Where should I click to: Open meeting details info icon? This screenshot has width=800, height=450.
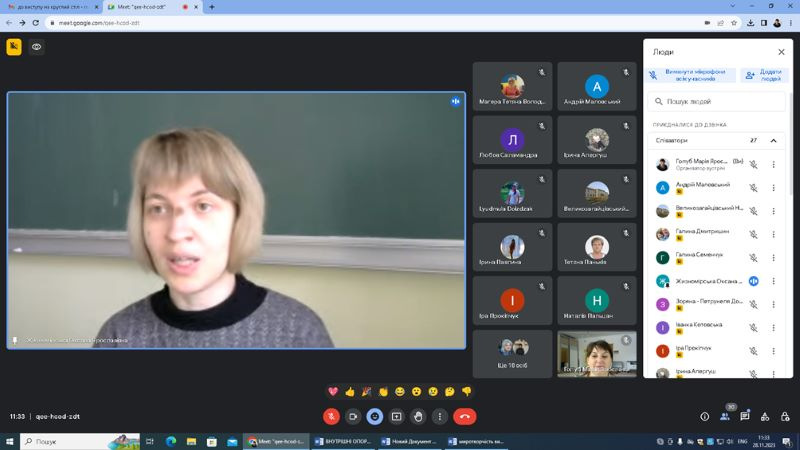coord(705,416)
